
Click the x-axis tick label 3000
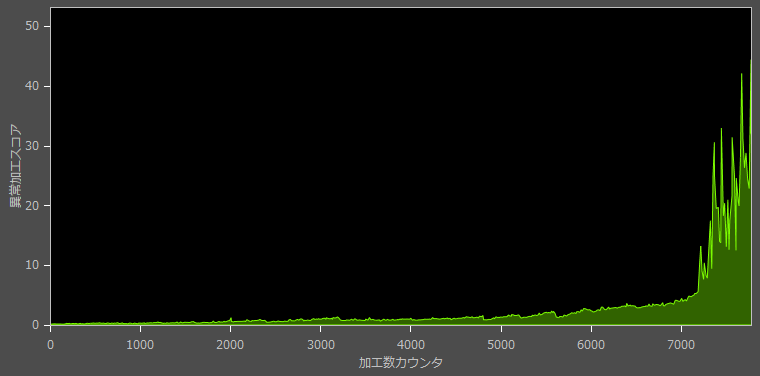(320, 345)
